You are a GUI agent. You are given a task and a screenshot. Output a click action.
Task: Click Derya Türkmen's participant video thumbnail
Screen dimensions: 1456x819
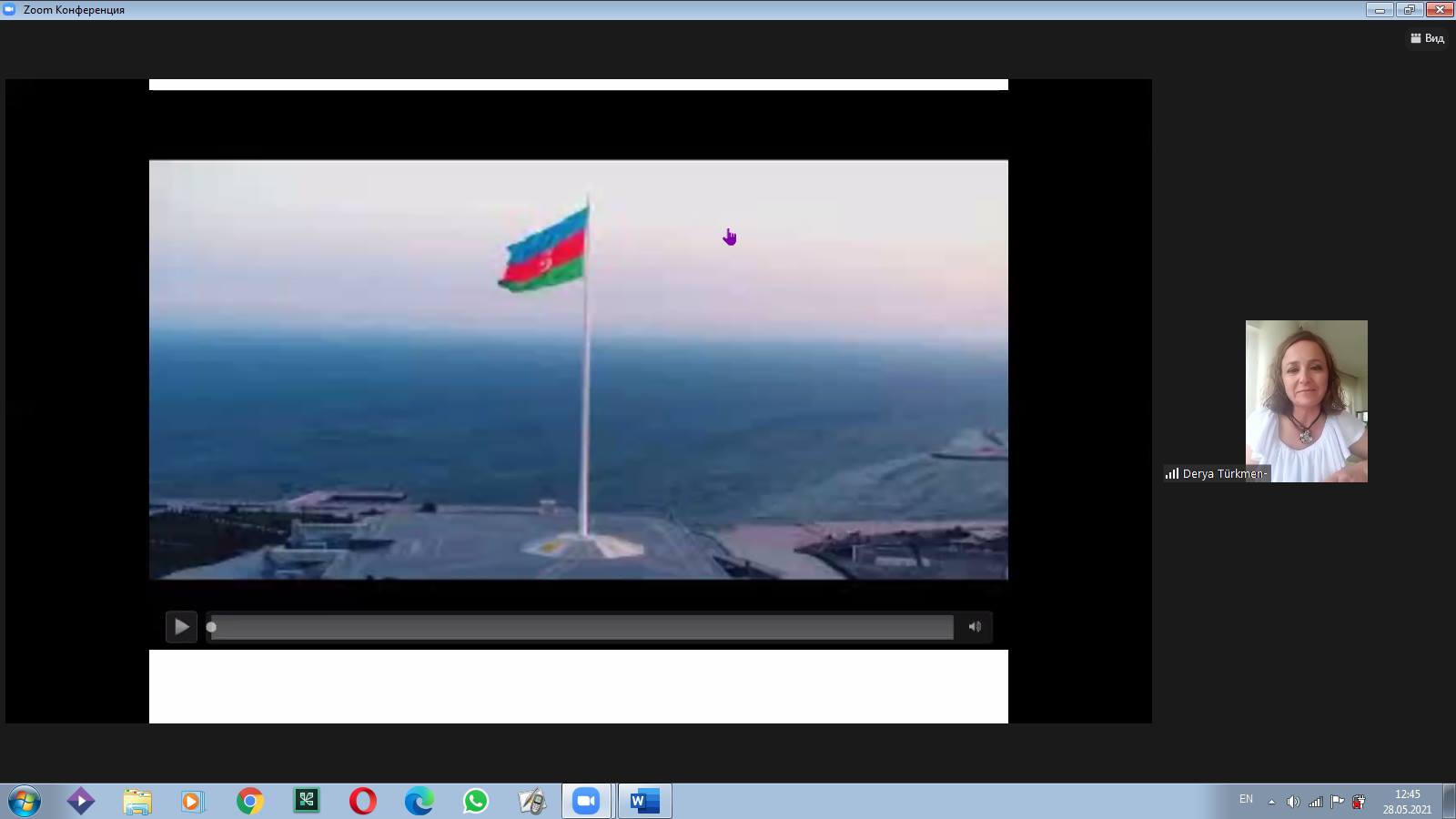pos(1306,400)
